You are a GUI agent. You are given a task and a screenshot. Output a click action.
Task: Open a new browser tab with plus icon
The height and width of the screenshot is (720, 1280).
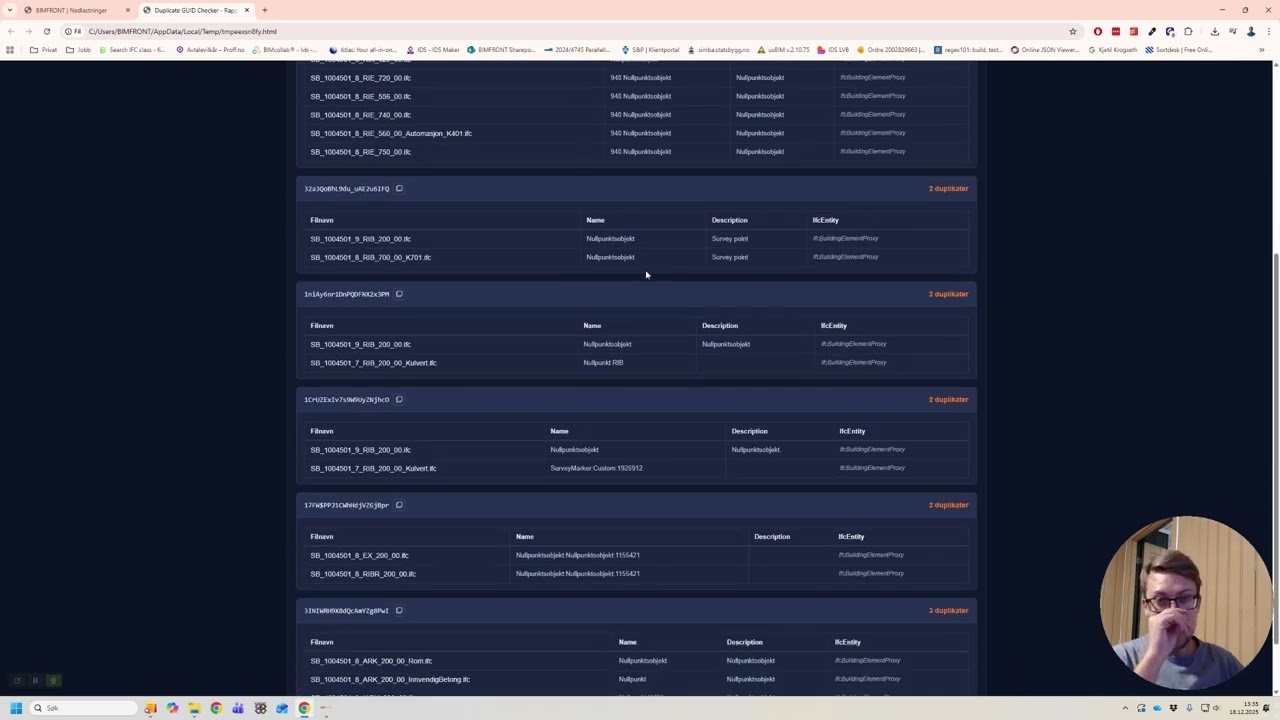pos(264,10)
